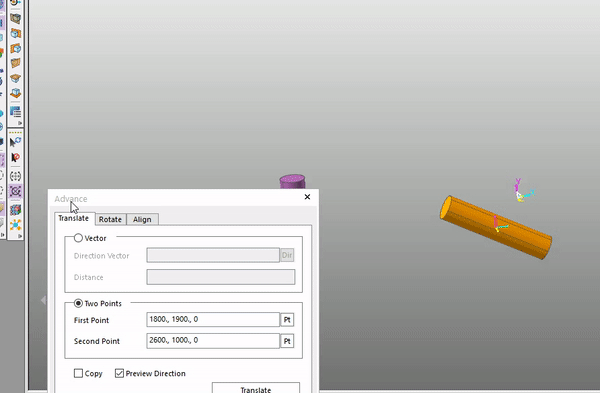The height and width of the screenshot is (393, 600).
Task: Click the cursor with rotate arrow icon
Action: tap(15, 142)
